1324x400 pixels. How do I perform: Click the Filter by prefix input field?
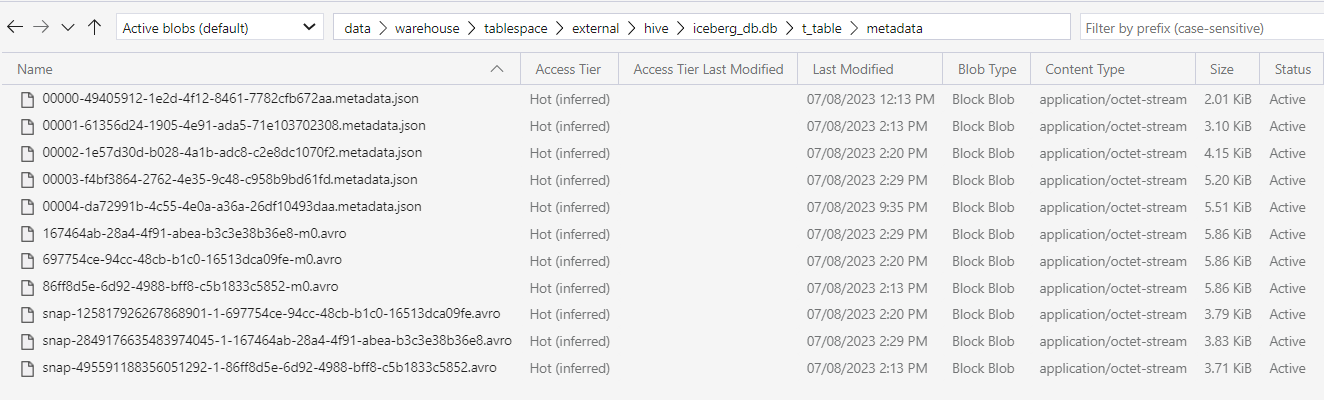(x=1201, y=28)
